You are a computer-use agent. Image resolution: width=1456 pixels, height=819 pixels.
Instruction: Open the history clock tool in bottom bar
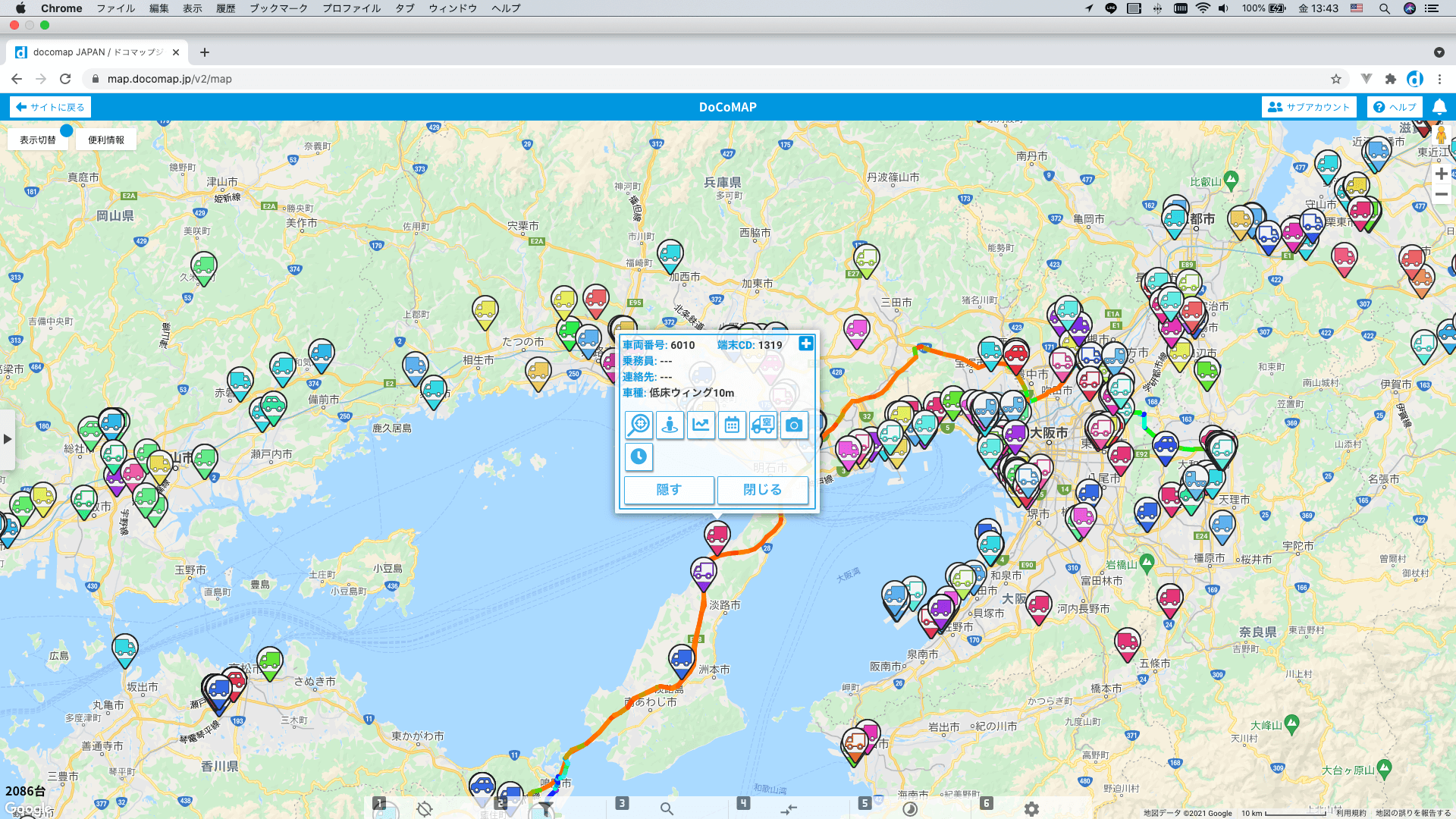tap(910, 809)
